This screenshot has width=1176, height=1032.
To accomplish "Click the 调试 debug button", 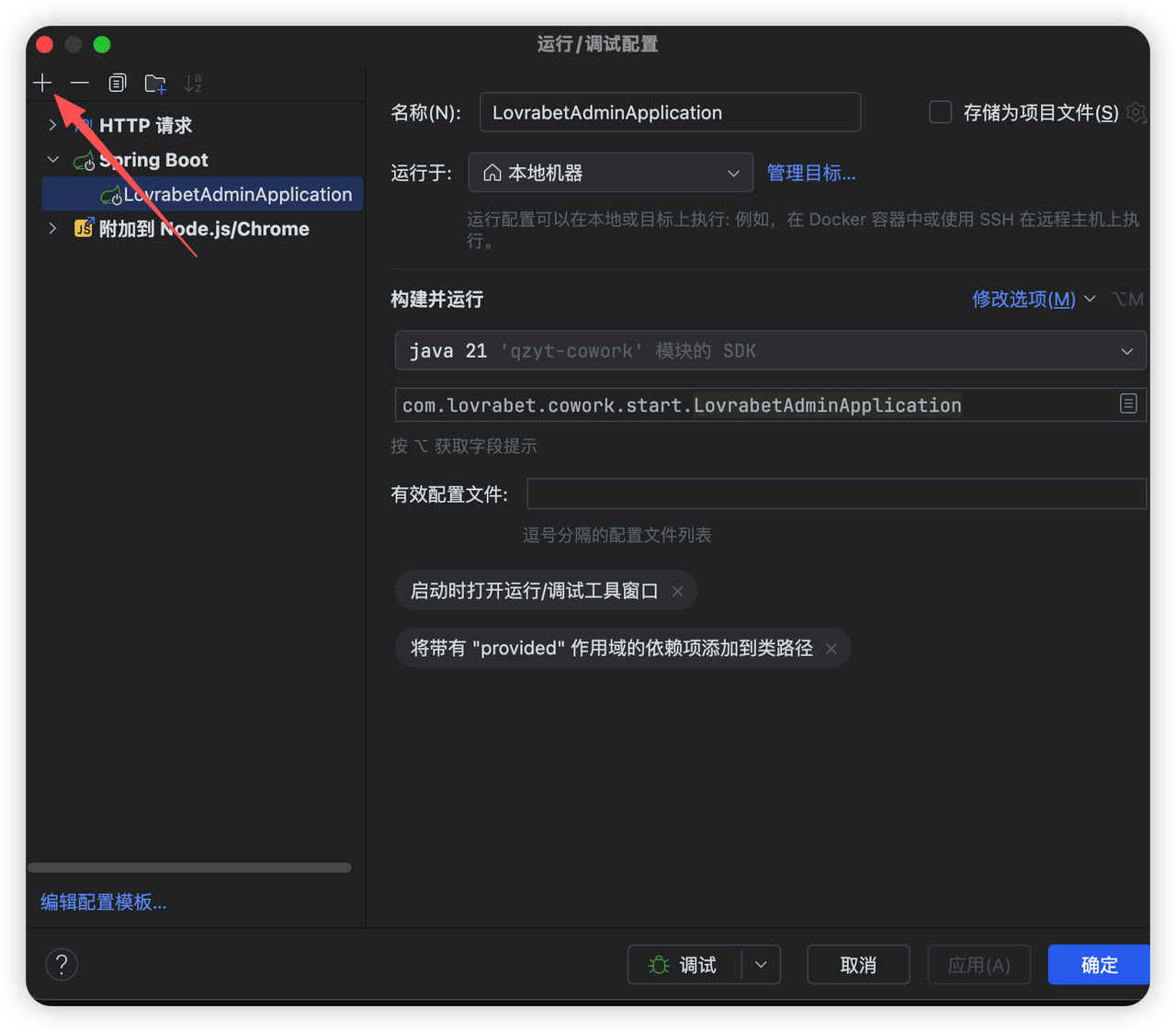I will (x=684, y=965).
